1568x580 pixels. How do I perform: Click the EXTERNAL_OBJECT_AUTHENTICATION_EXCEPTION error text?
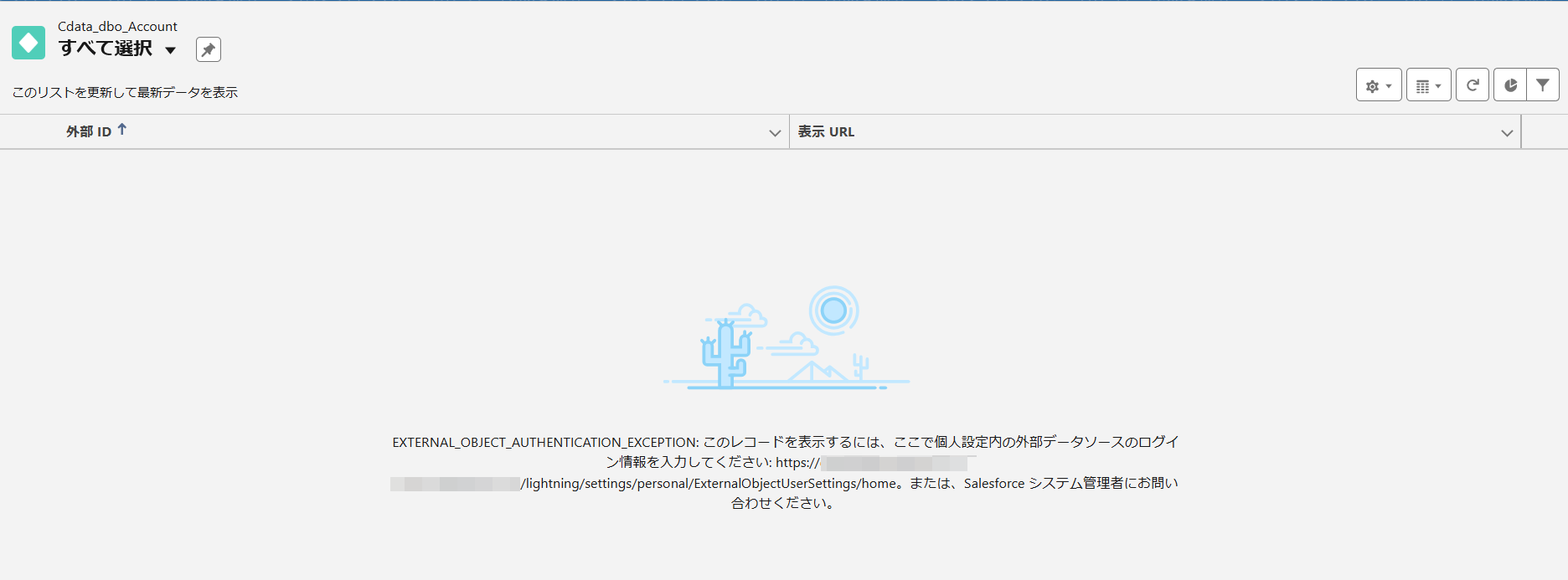tap(545, 442)
